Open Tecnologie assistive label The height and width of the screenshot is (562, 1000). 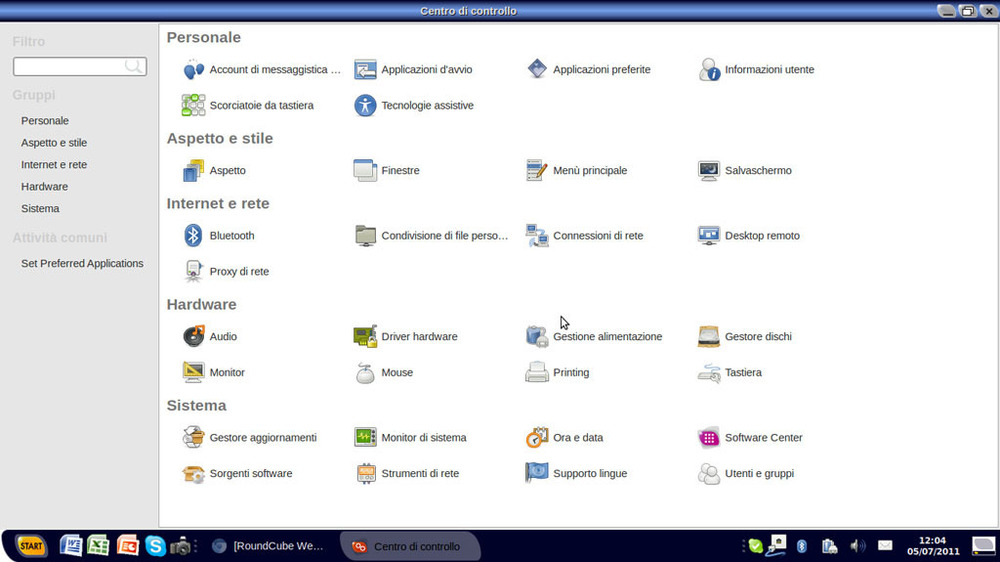[x=427, y=105]
